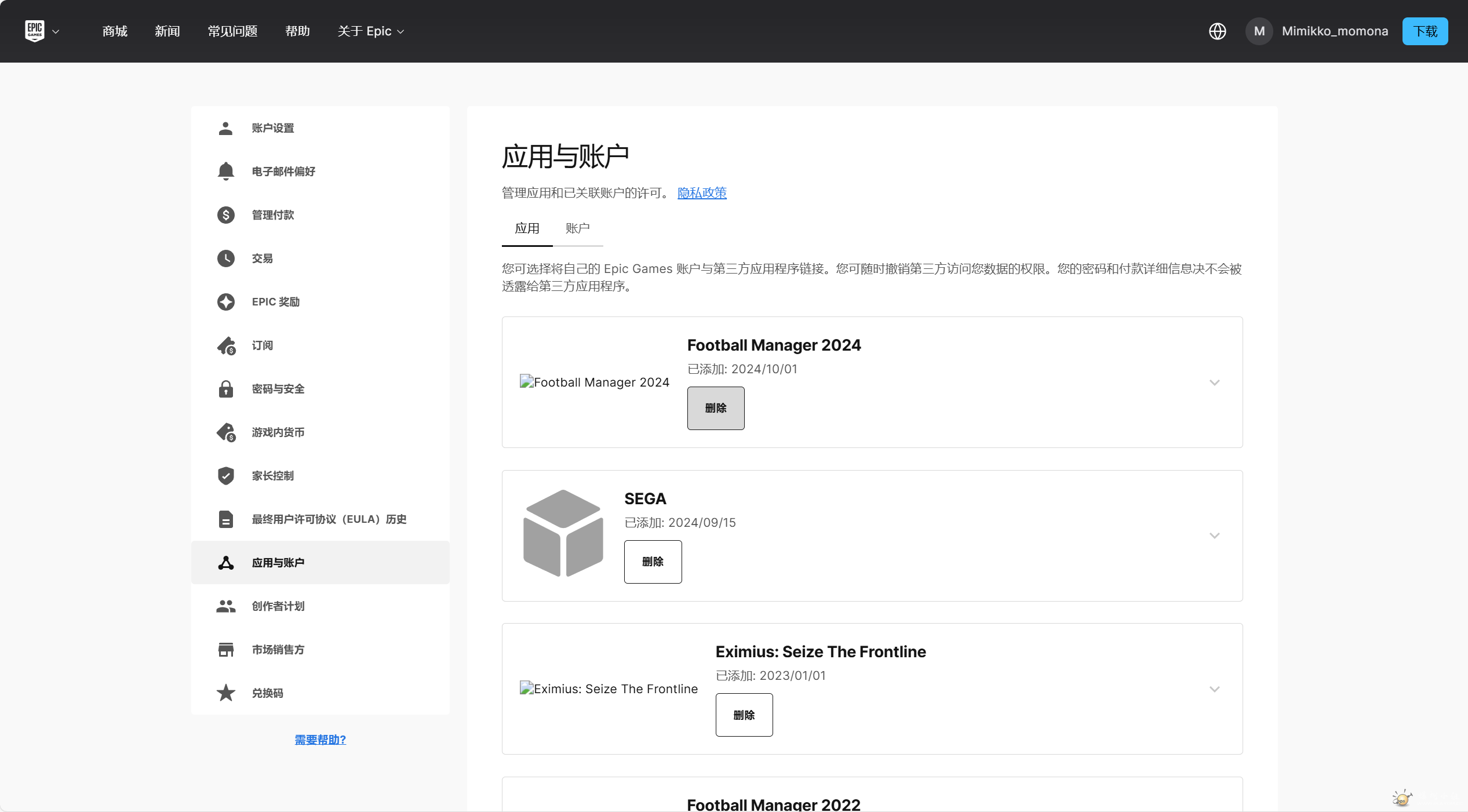Click the SEGA cube thumbnail image
The image size is (1468, 812).
563,533
